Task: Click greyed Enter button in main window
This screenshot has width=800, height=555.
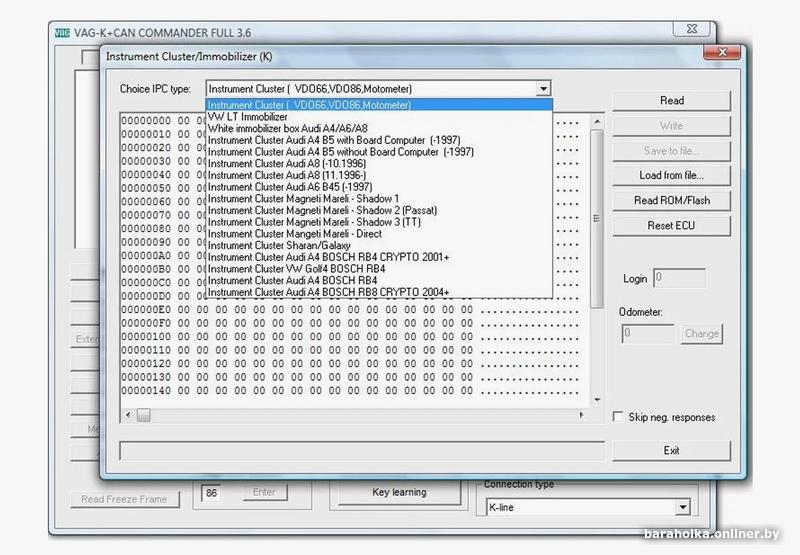Action: (x=264, y=492)
